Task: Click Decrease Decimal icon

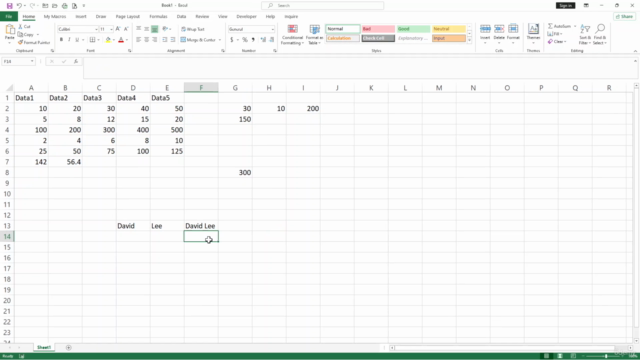Action: [x=271, y=40]
